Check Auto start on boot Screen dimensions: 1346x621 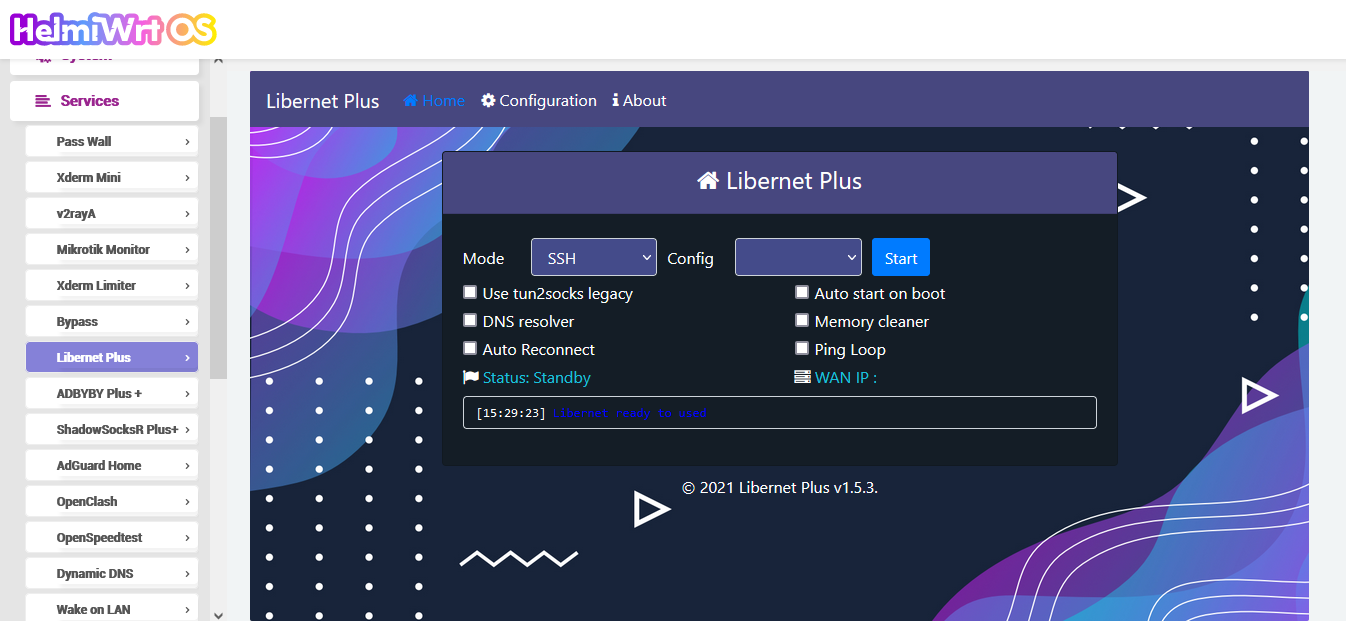[802, 292]
